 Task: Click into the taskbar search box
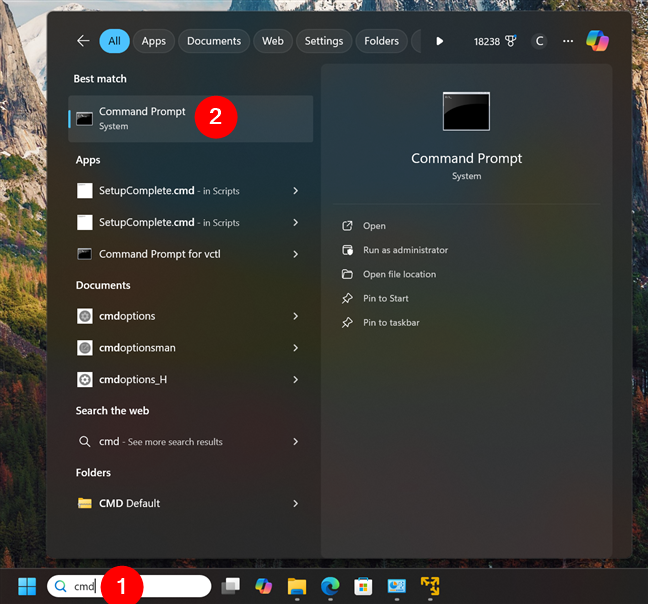[x=129, y=586]
